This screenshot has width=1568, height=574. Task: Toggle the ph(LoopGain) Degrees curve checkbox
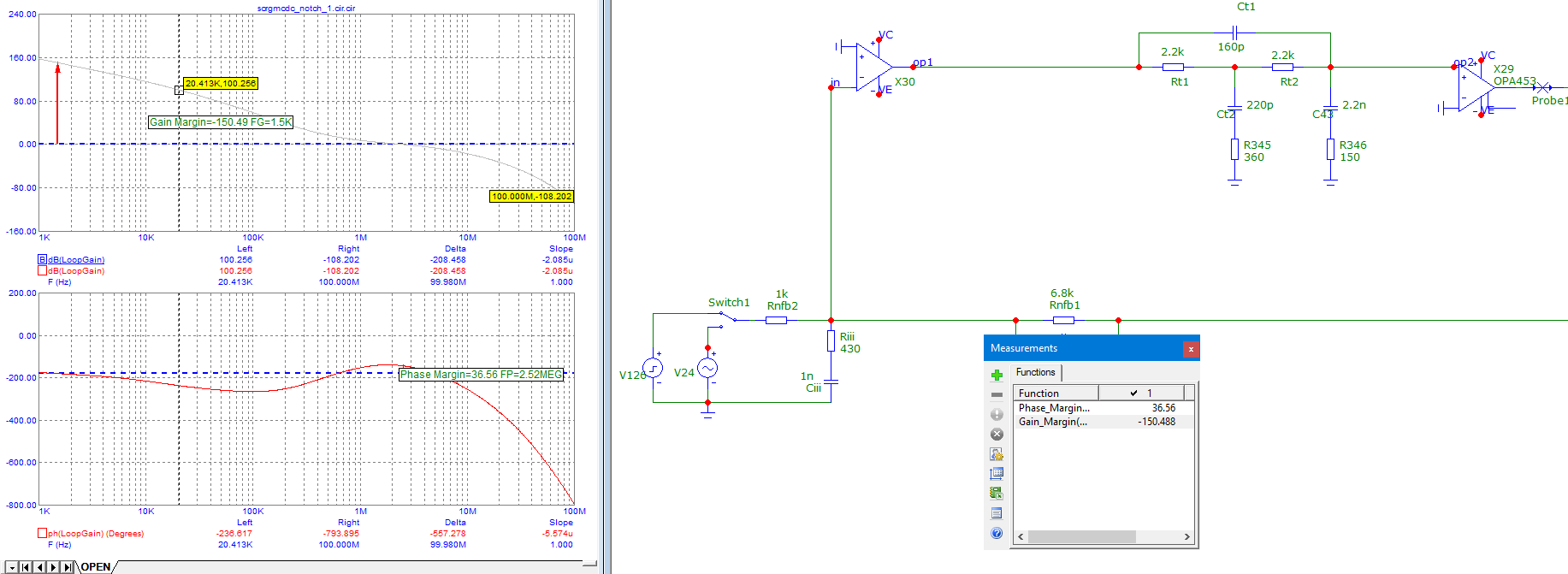click(x=42, y=533)
